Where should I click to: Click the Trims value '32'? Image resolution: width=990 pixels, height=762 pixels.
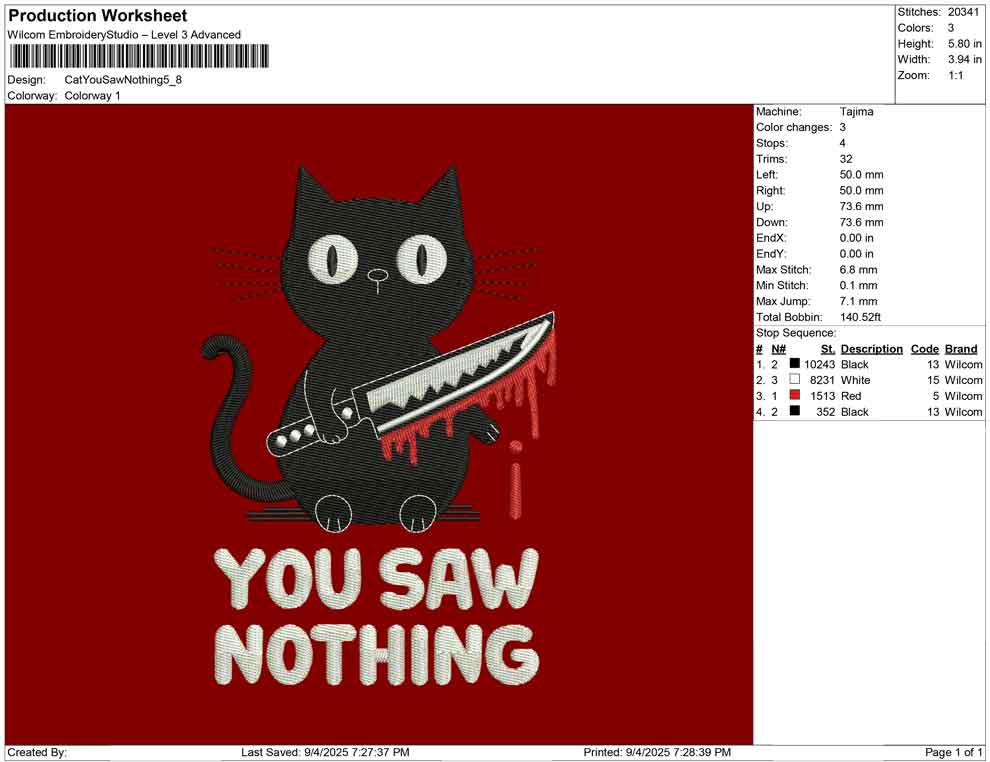coord(846,159)
